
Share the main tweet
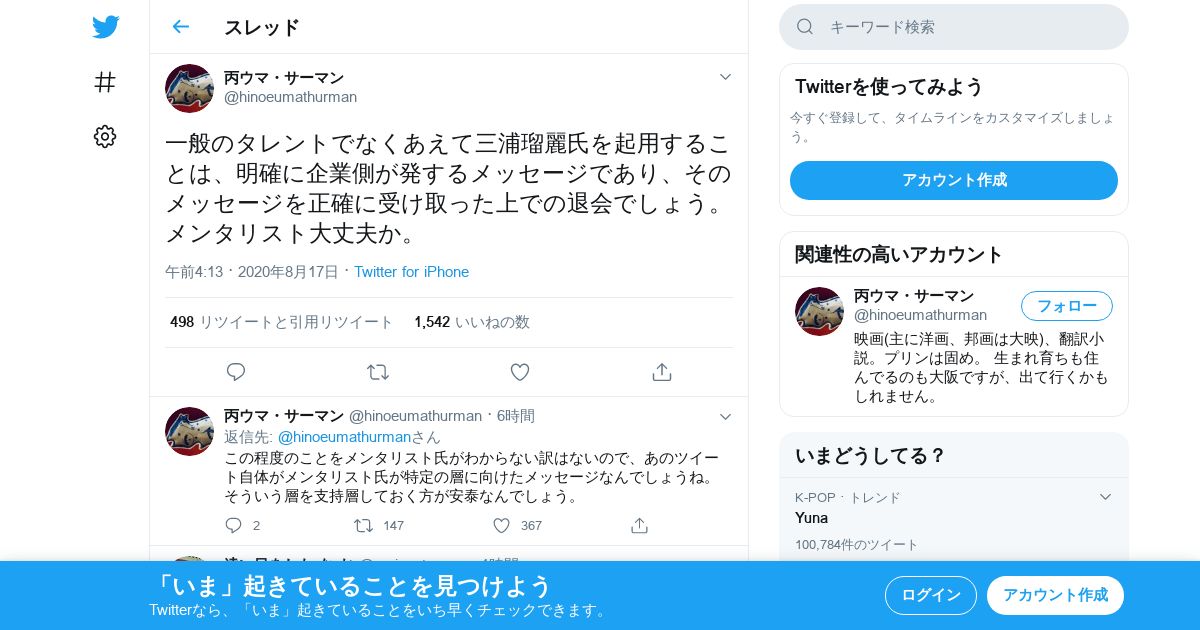pos(661,372)
